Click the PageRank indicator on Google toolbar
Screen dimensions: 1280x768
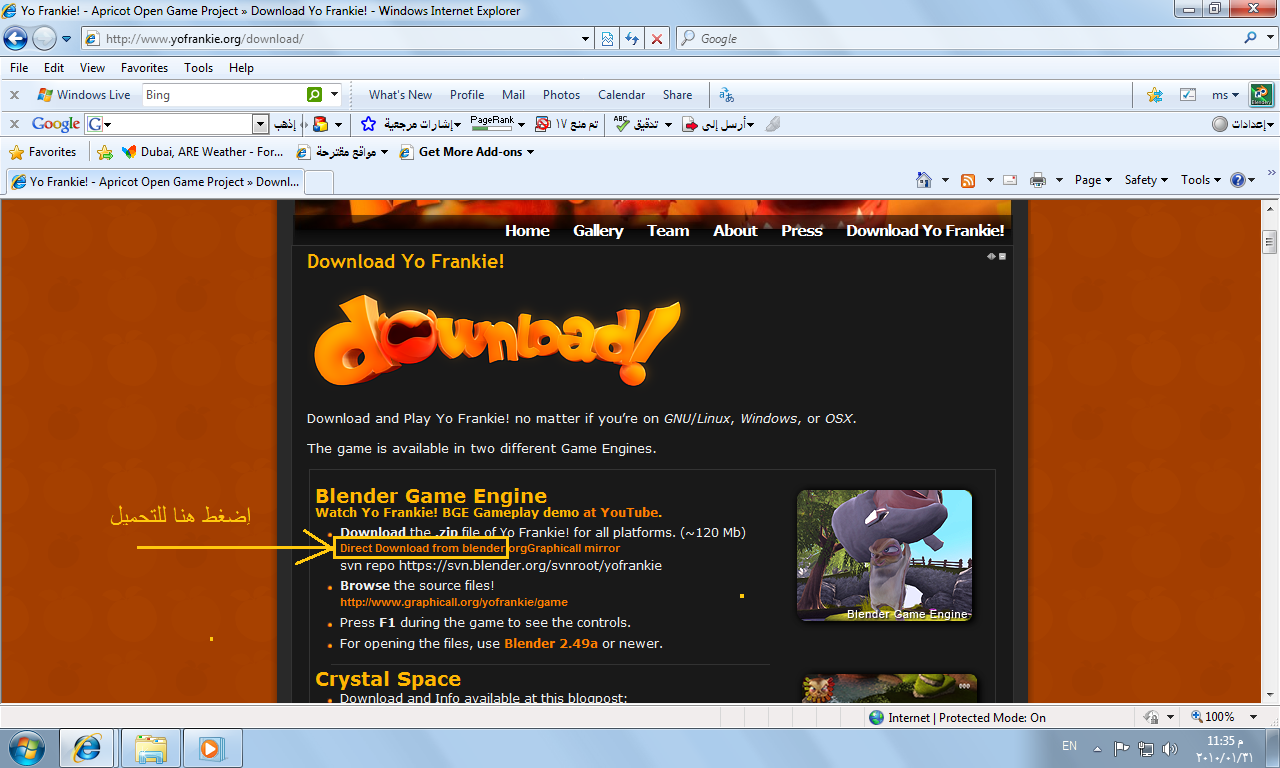[492, 123]
